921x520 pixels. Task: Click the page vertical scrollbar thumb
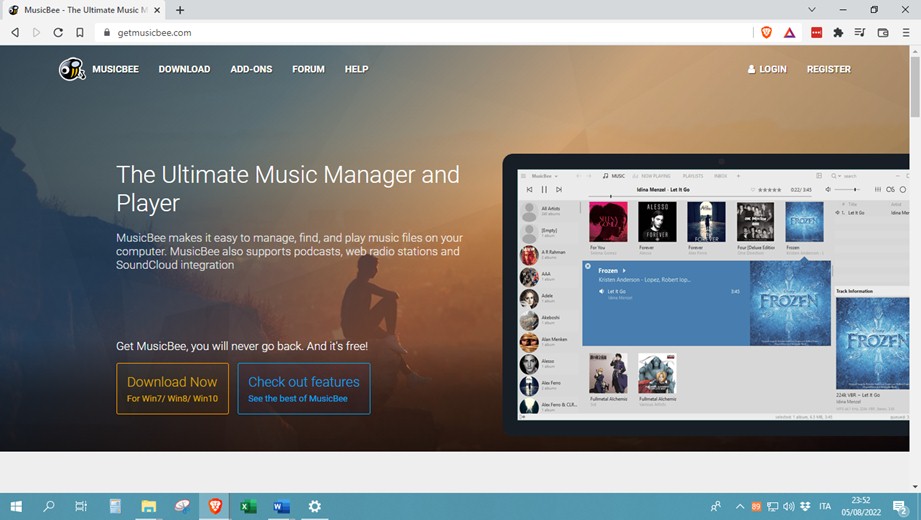point(915,87)
